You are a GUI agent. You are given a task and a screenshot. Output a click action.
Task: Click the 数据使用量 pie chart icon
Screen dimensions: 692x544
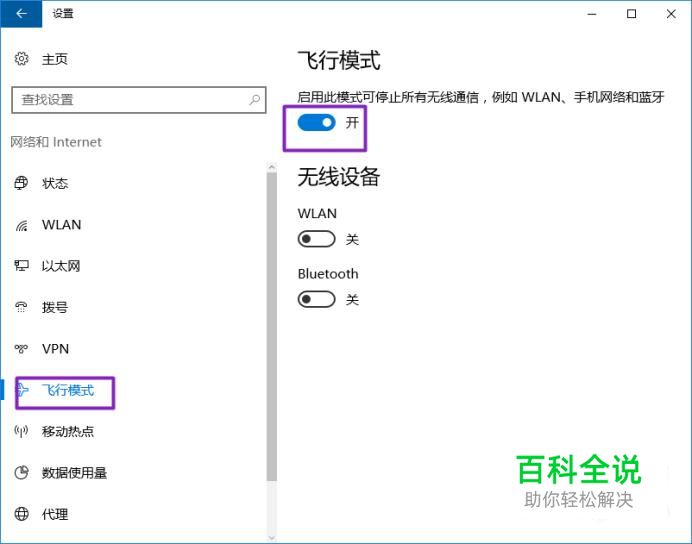coord(21,473)
